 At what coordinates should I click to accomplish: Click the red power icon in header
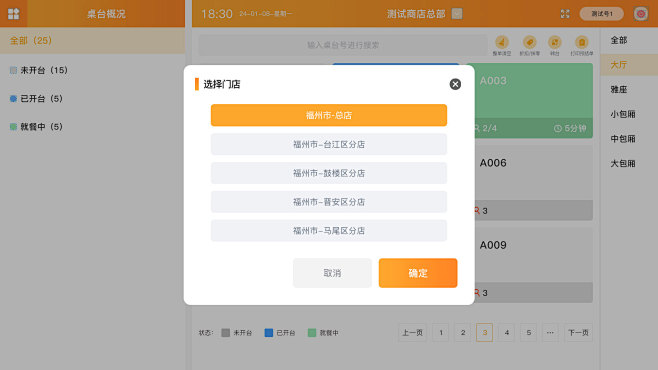[641, 14]
